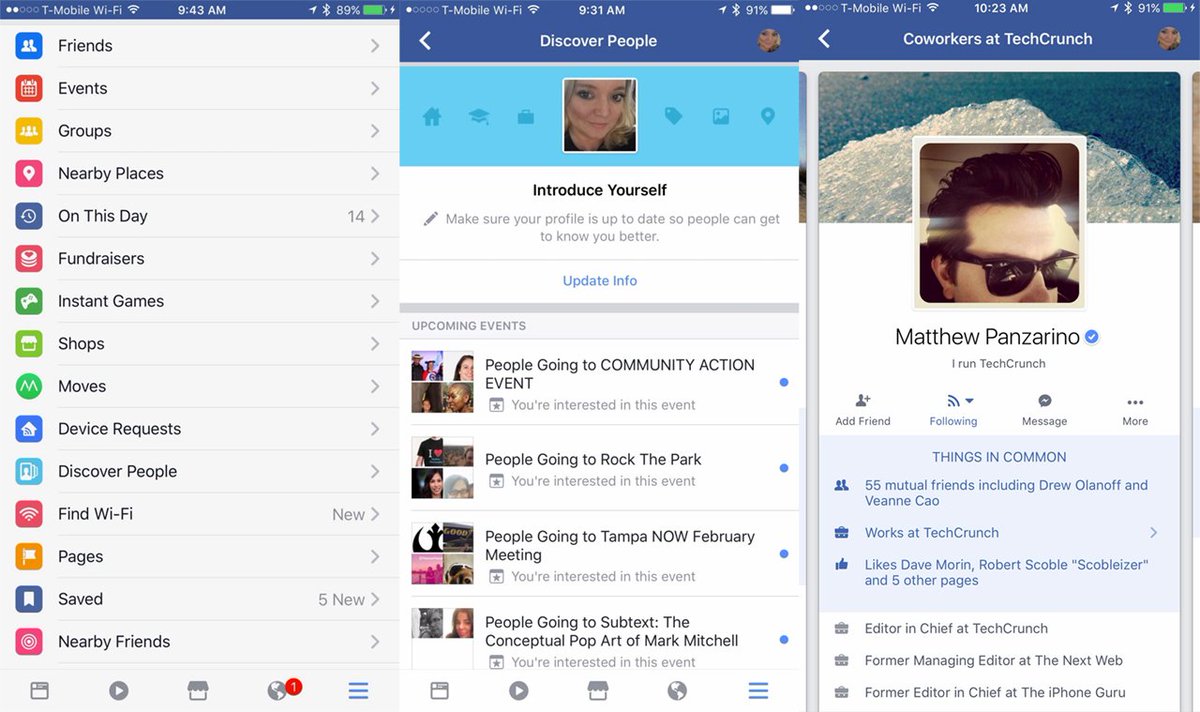Expand the Groups row chevron
Screen dimensions: 1200x712
[x=375, y=131]
